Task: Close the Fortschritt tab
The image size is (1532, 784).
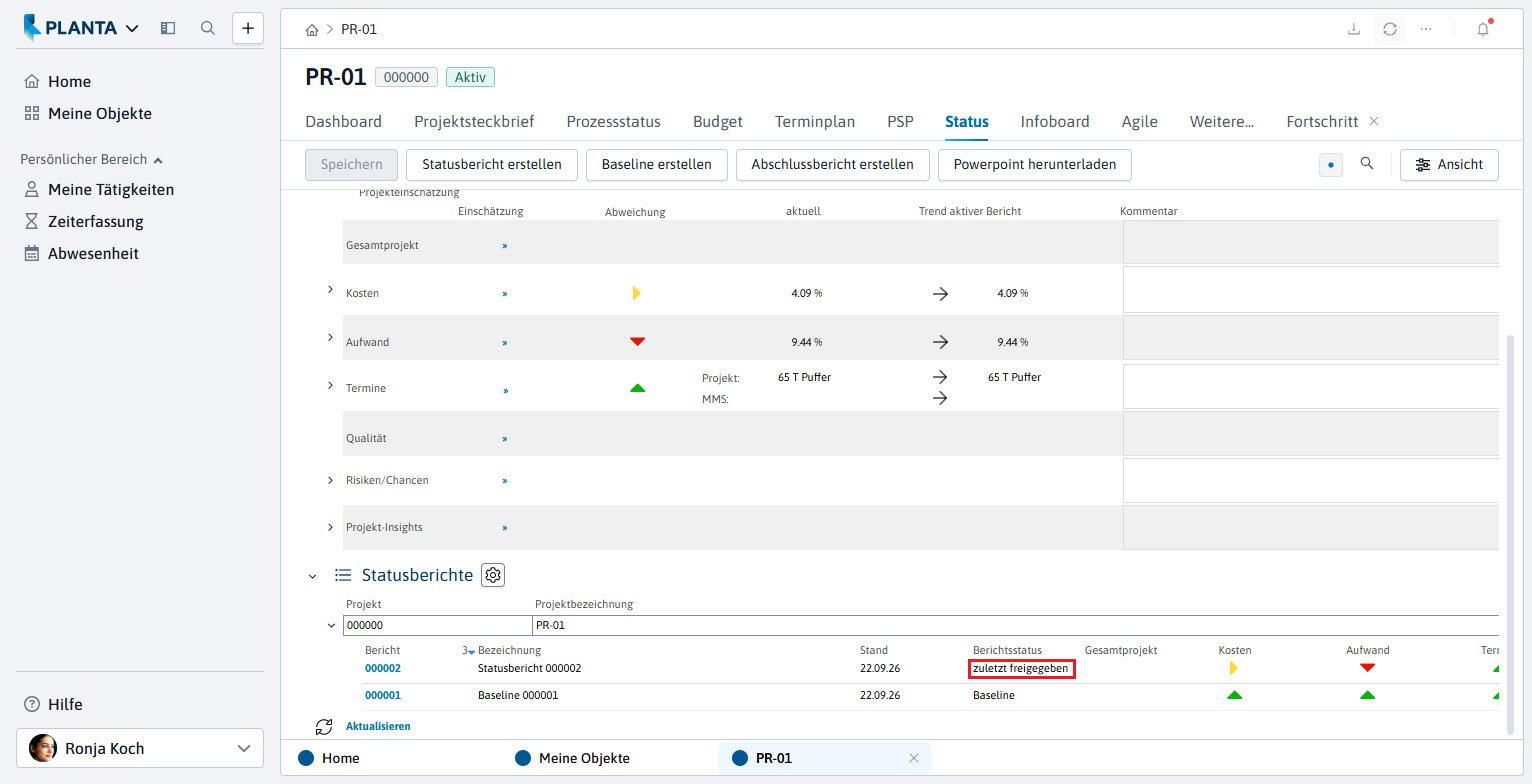Action: pos(1374,121)
